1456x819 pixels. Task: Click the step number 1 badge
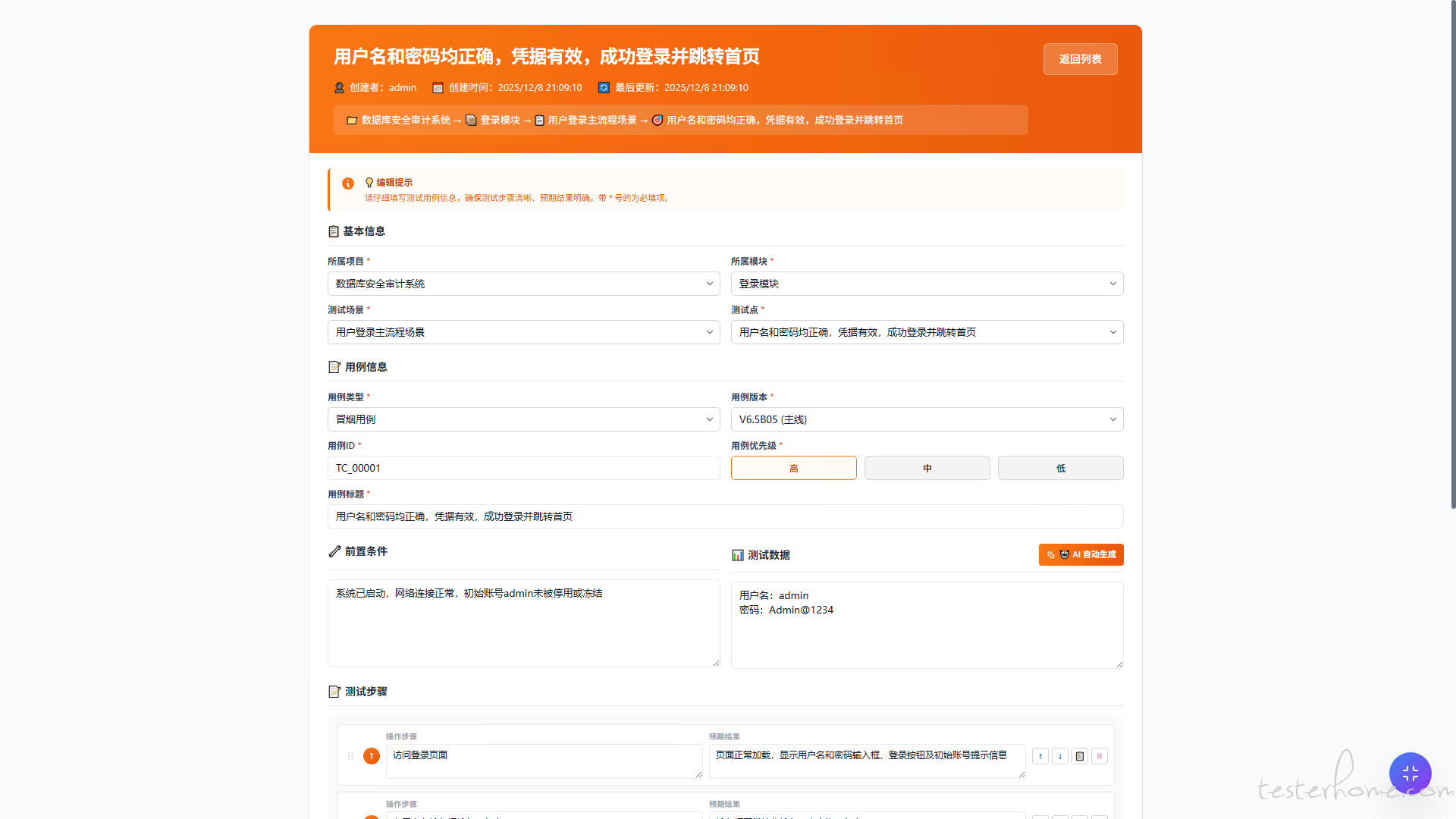pos(372,756)
